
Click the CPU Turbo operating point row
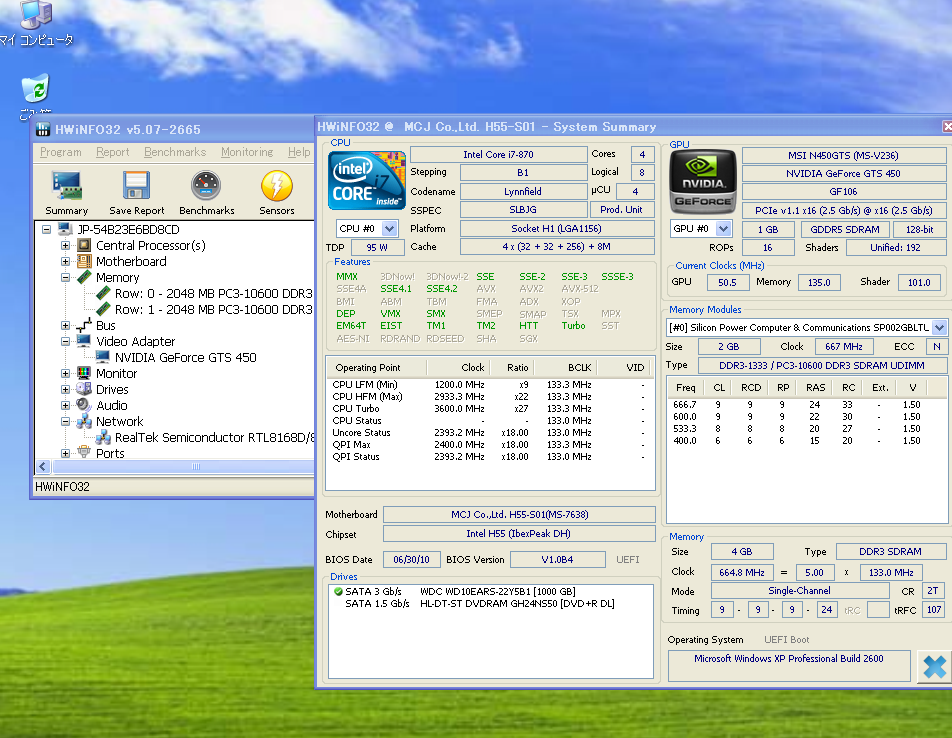point(489,408)
